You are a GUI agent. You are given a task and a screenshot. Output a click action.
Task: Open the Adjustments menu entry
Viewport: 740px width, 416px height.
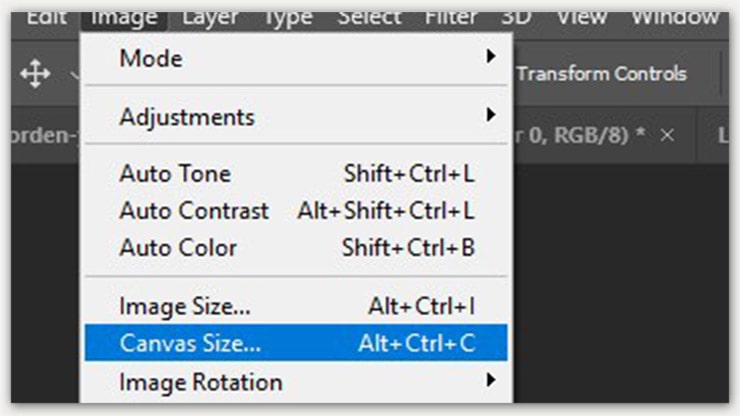pos(187,117)
